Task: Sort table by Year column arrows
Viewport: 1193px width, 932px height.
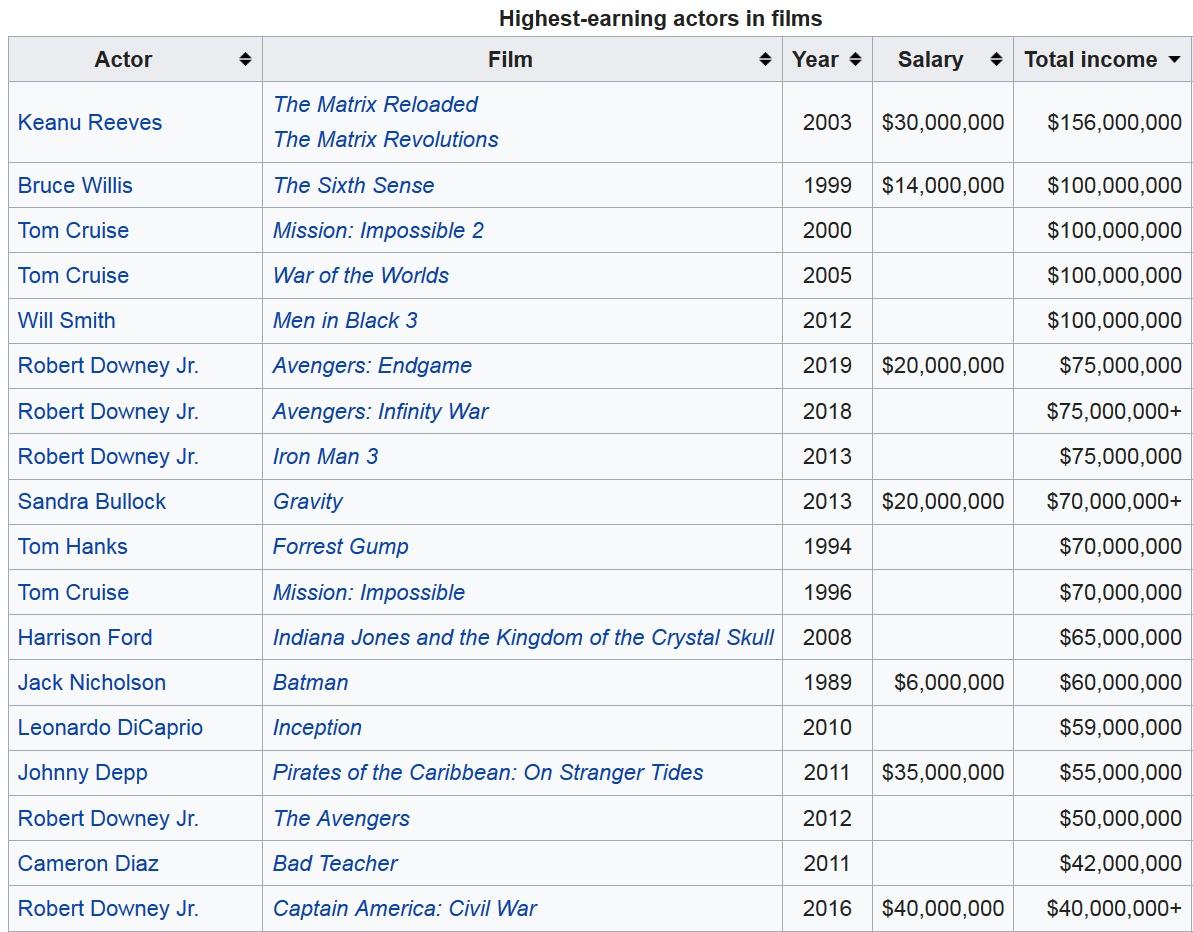Action: pos(855,59)
